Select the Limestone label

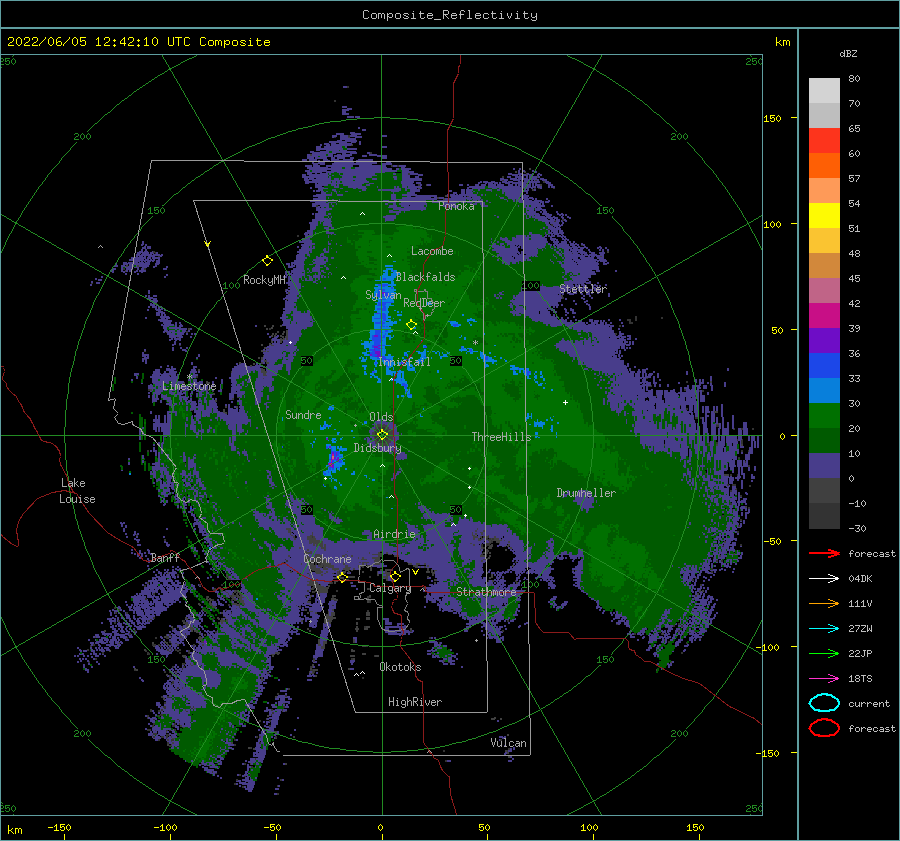coord(189,386)
